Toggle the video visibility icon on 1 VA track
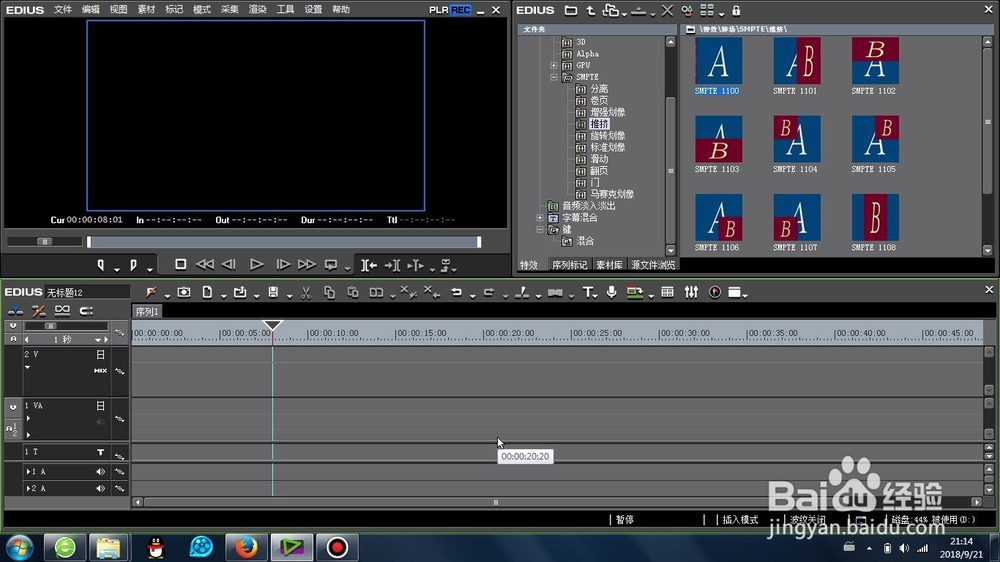Screen dimensions: 1000x562 tap(100, 406)
